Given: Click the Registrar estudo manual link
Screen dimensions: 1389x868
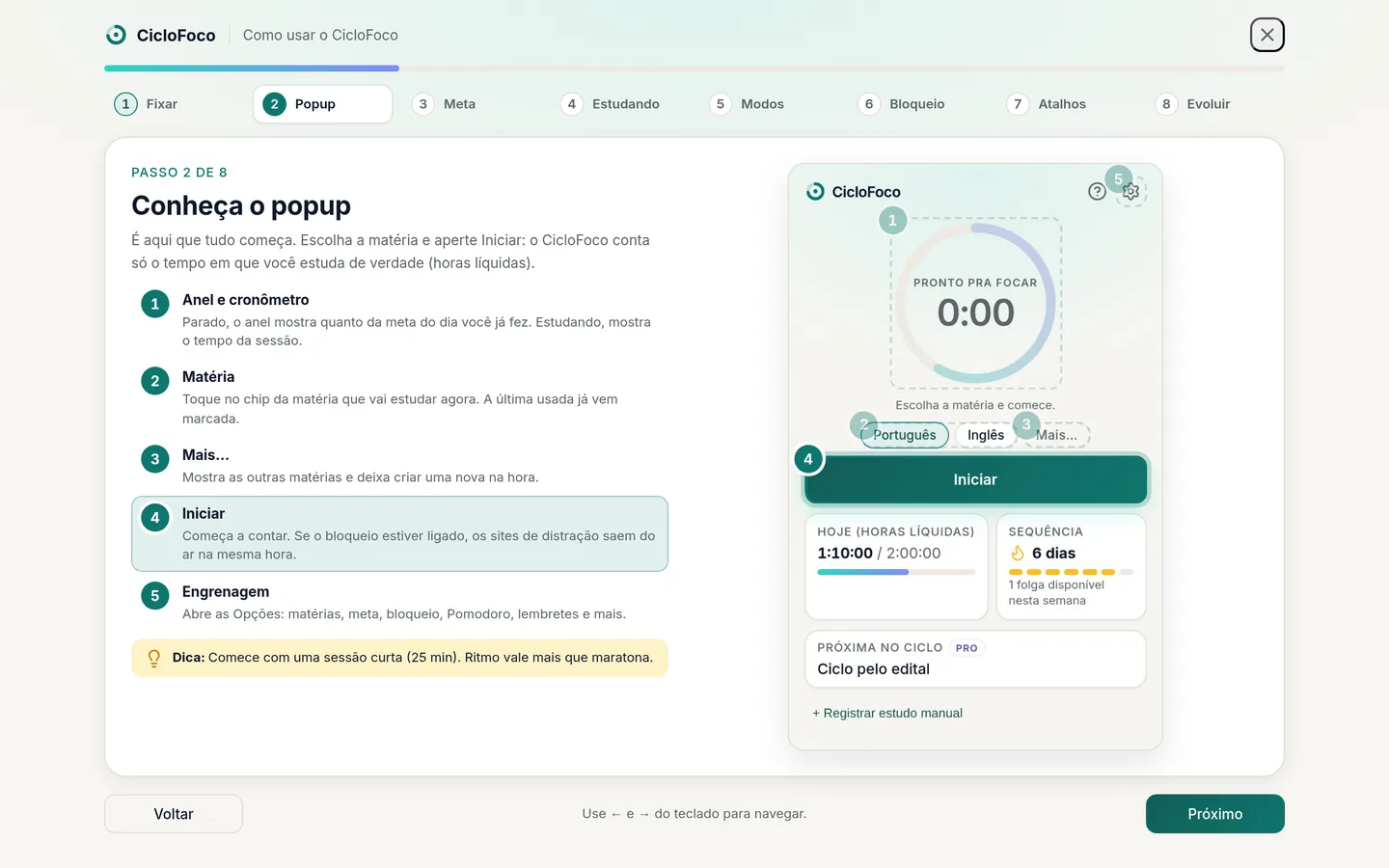Looking at the screenshot, I should point(887,713).
